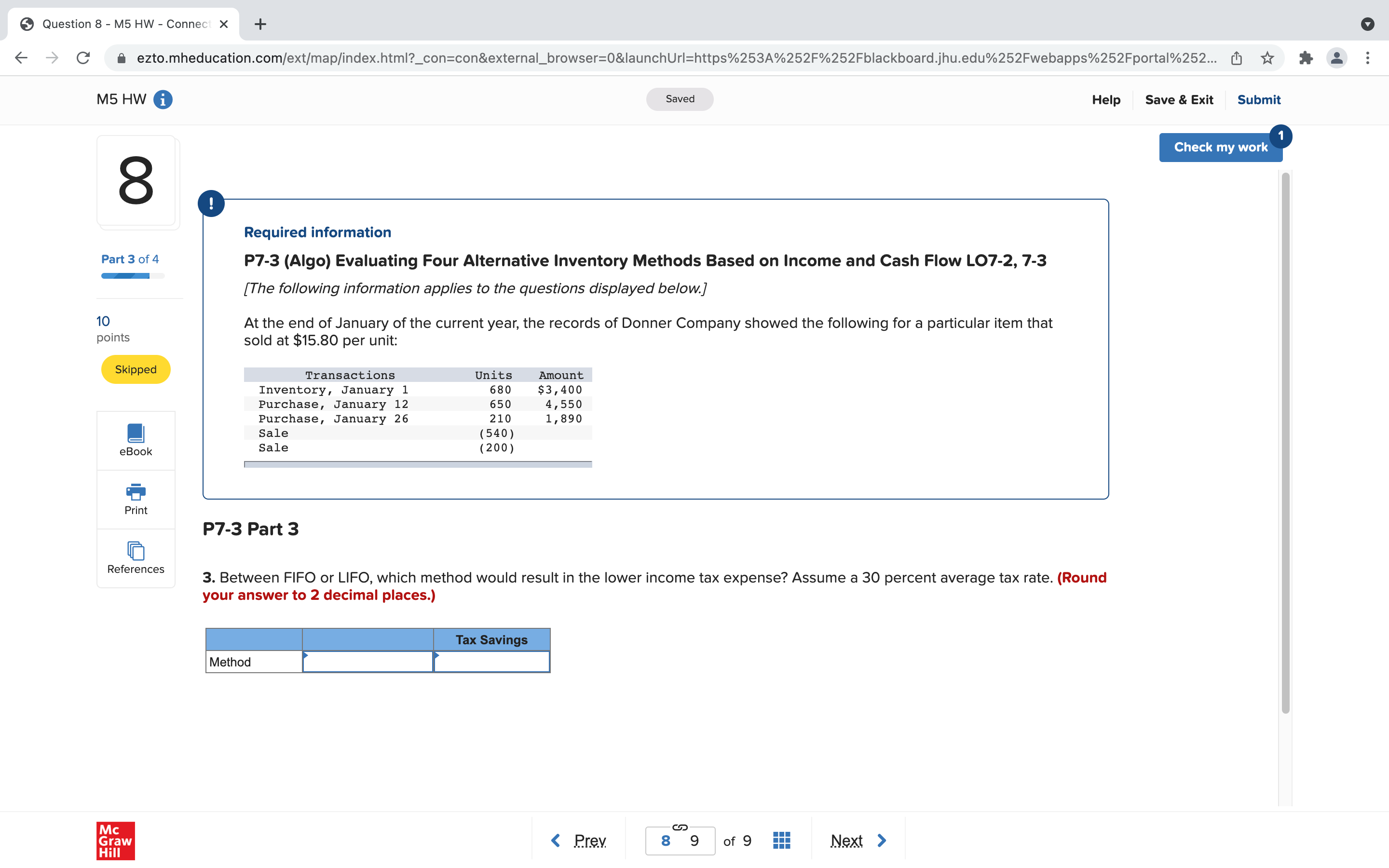The image size is (1389, 868).
Task: Click the alert exclamation icon above Required information
Action: [x=211, y=203]
